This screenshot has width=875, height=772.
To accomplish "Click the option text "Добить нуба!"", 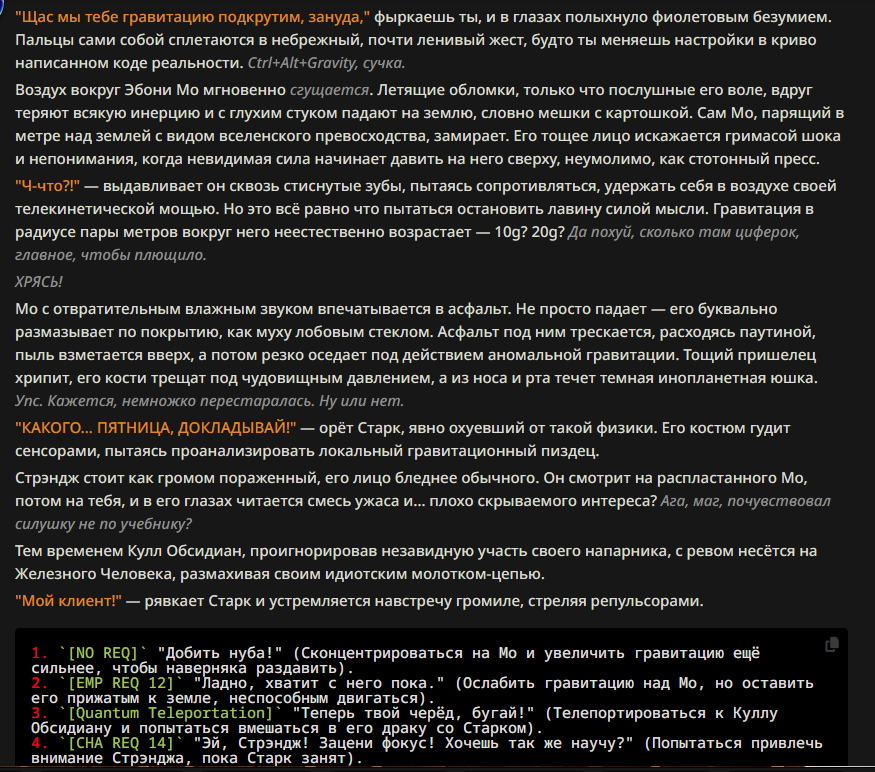I will point(220,653).
